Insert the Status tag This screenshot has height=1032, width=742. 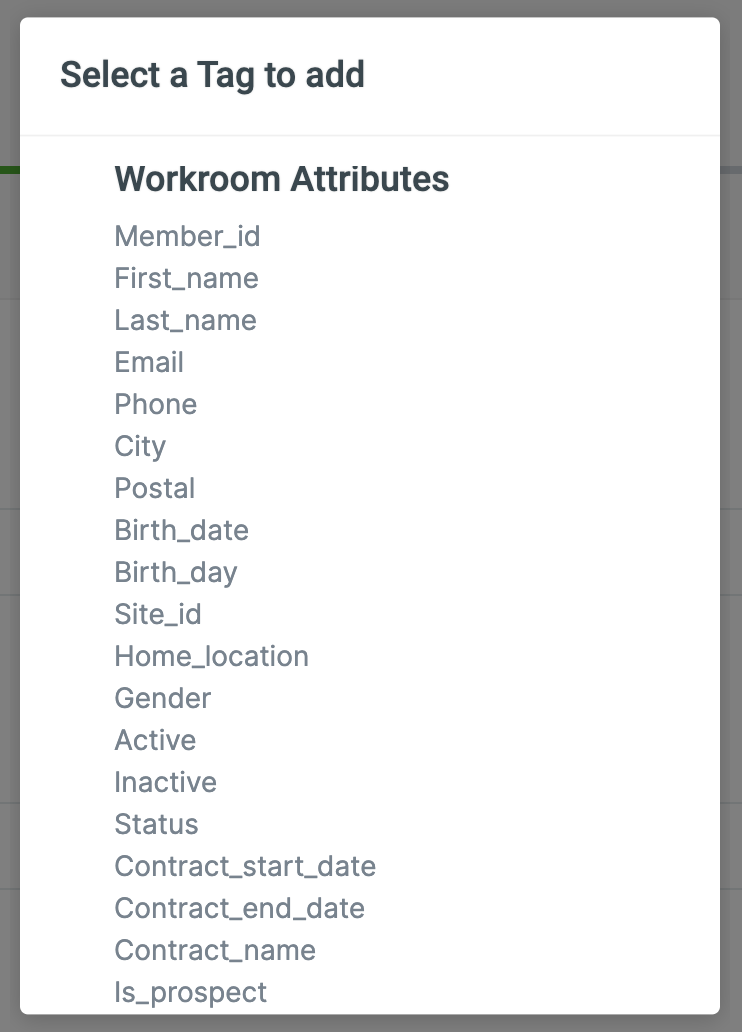coord(156,824)
